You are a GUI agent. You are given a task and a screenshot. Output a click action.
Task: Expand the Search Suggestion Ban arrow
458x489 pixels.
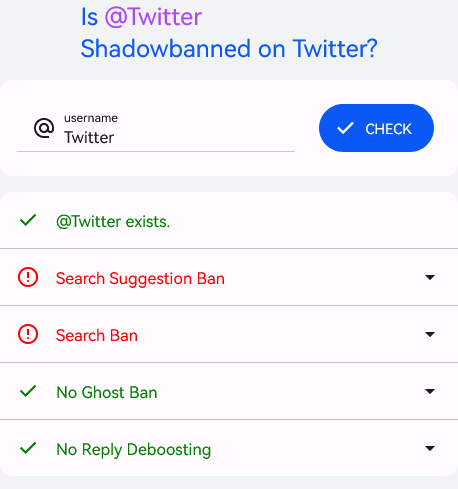point(430,277)
